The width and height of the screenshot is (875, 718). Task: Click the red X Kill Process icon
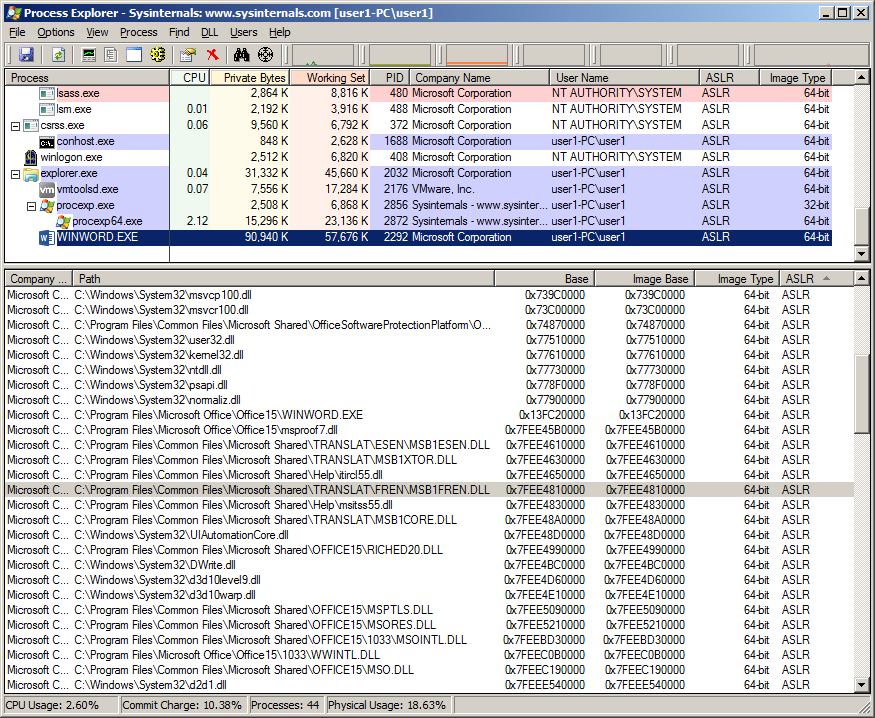tap(212, 55)
